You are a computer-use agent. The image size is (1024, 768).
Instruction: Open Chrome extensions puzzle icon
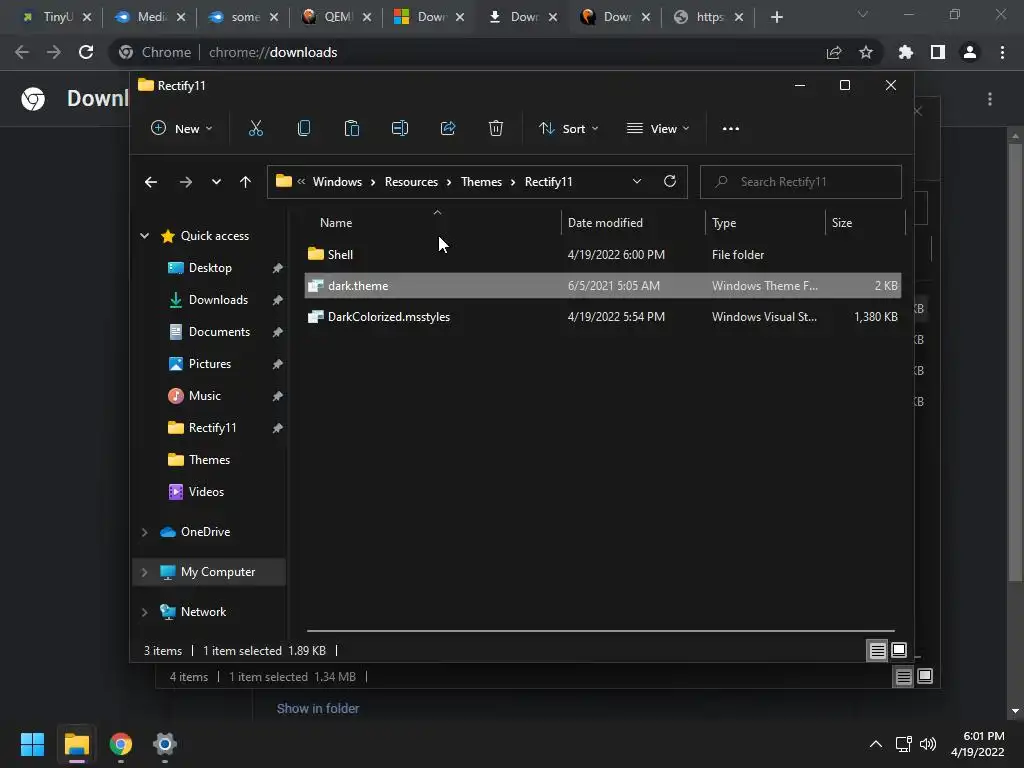click(x=906, y=52)
